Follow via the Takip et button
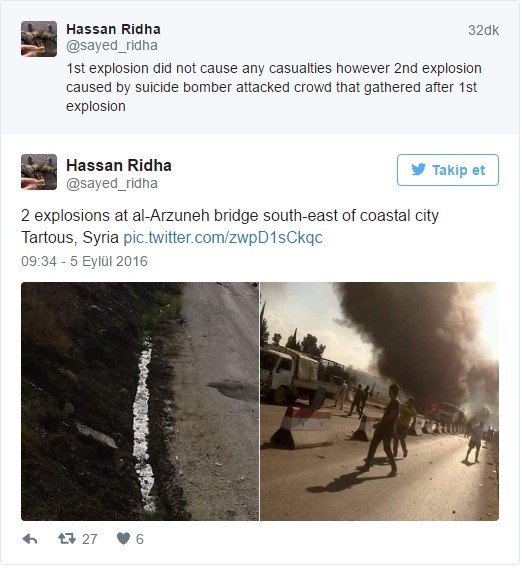The height and width of the screenshot is (569, 522). point(448,170)
